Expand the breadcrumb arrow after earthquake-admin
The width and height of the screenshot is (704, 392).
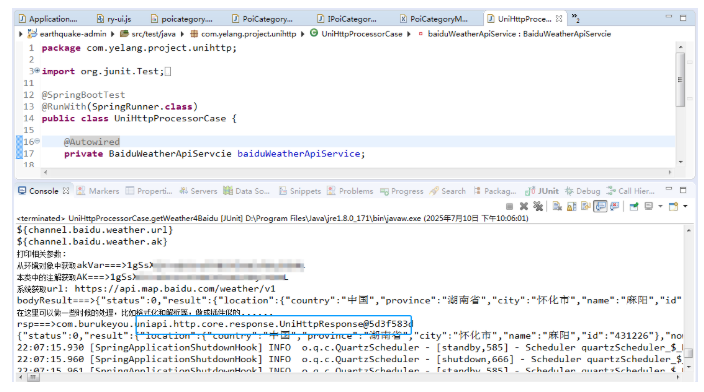[x=112, y=34]
